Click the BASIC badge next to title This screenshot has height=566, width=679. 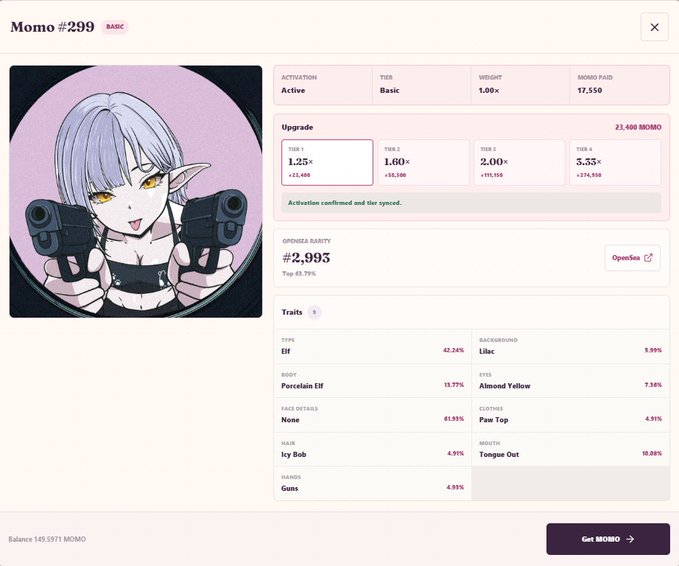click(x=115, y=27)
